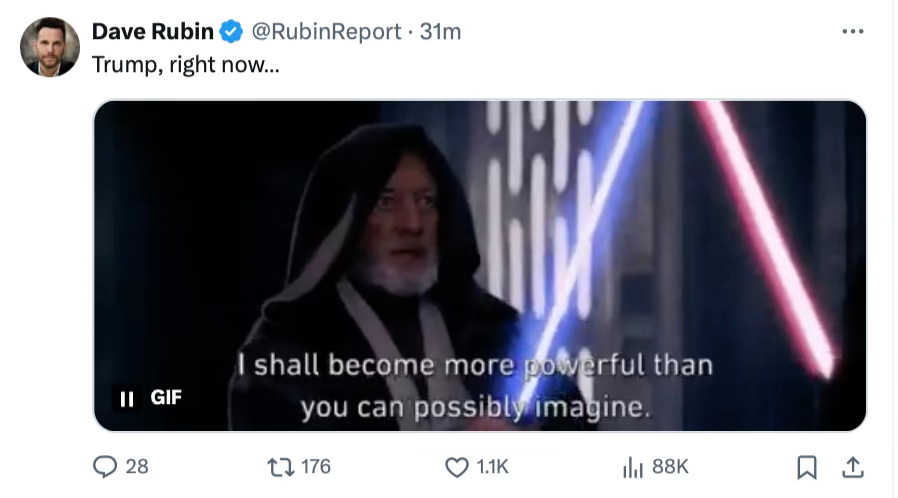Like the tweet with heart icon
Viewport: 898px width, 498px height.
coord(456,468)
